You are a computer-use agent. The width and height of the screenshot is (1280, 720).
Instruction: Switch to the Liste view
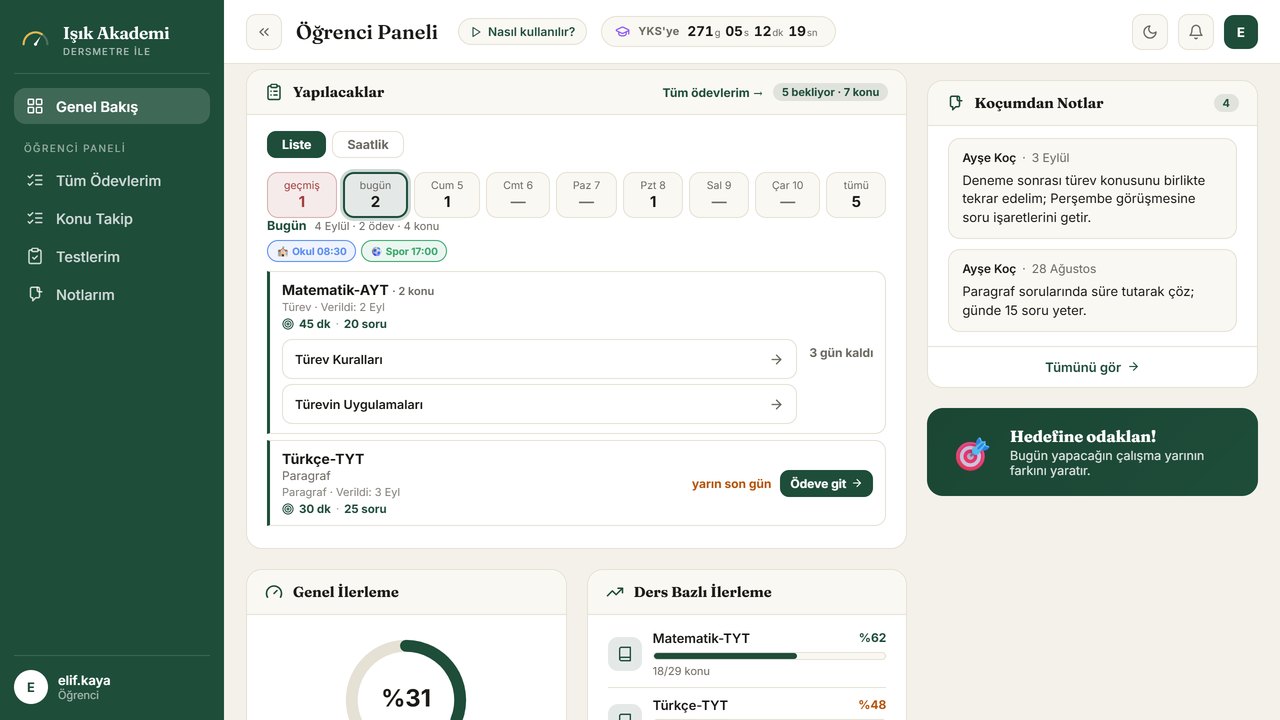[296, 145]
